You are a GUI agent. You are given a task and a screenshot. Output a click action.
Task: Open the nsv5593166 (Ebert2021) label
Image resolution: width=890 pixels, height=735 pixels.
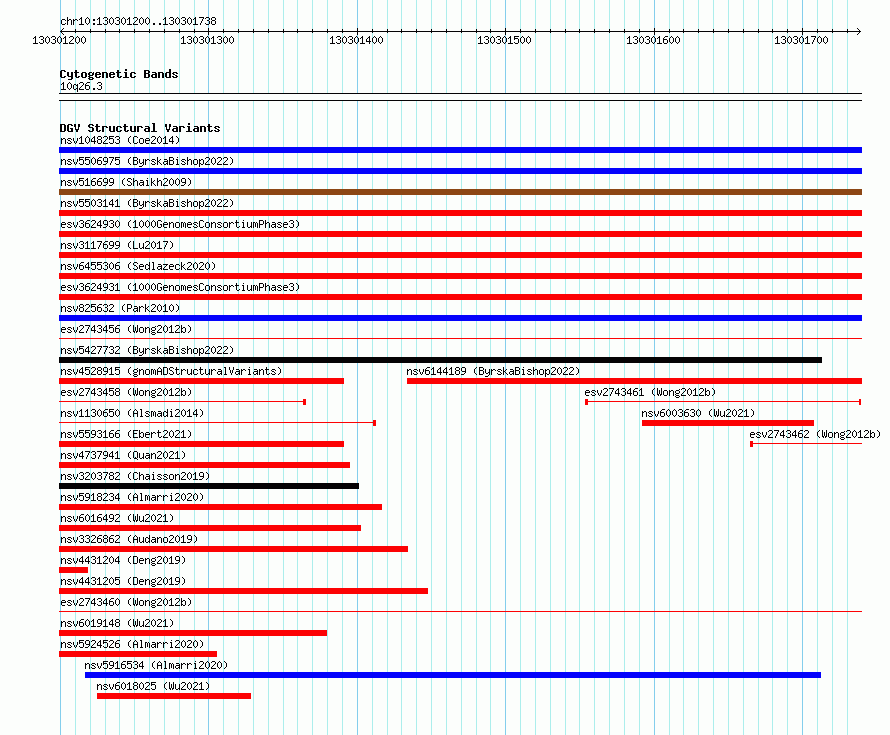126,434
